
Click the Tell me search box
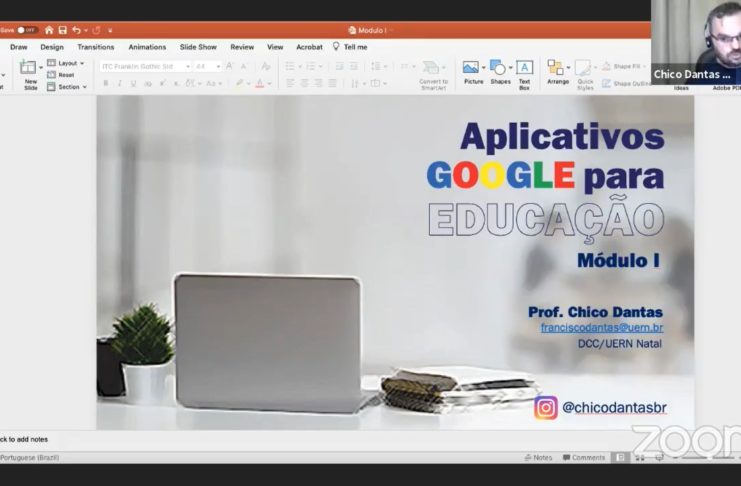pyautogui.click(x=350, y=47)
